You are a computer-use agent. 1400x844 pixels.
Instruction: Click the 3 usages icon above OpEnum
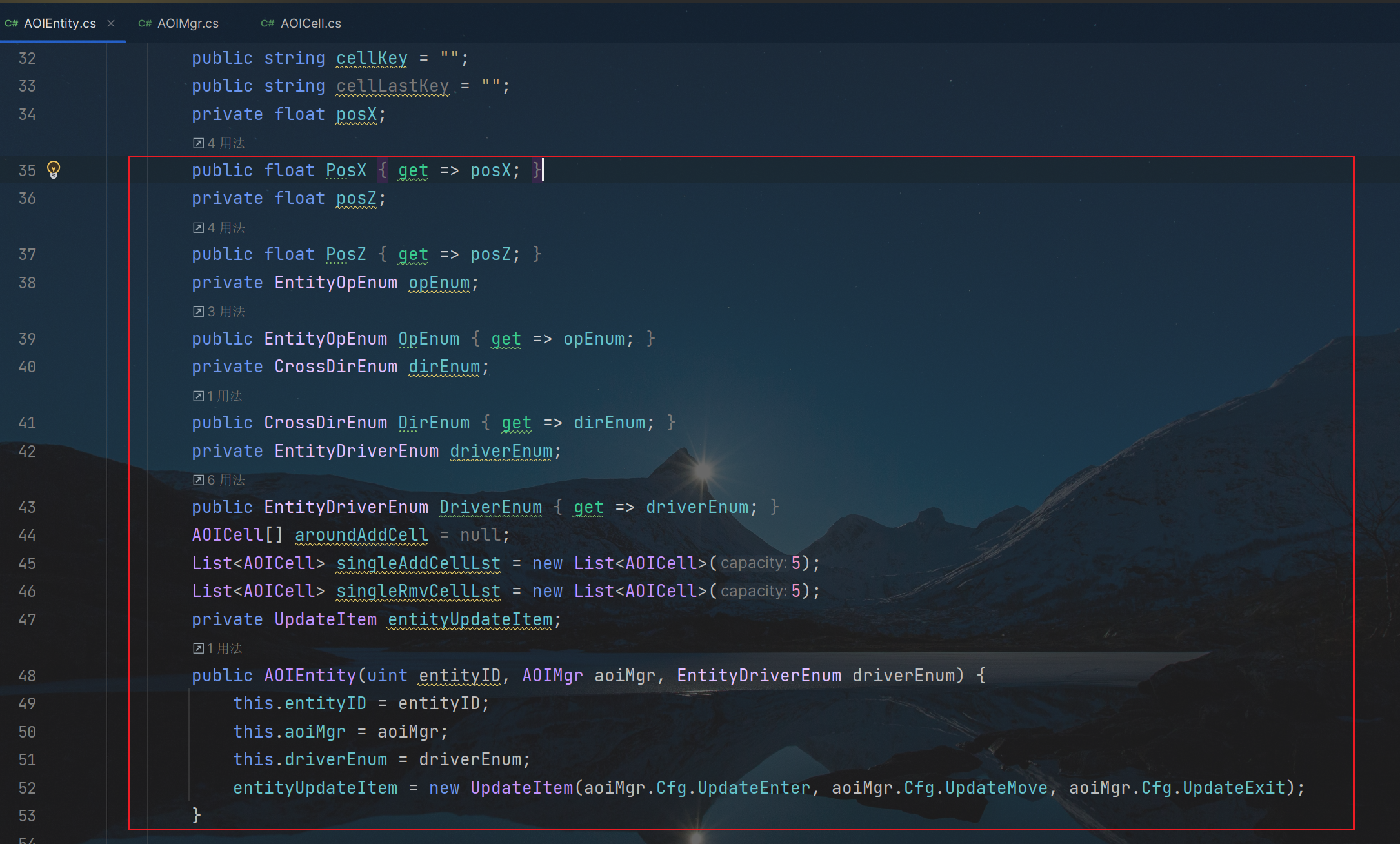pyautogui.click(x=199, y=312)
